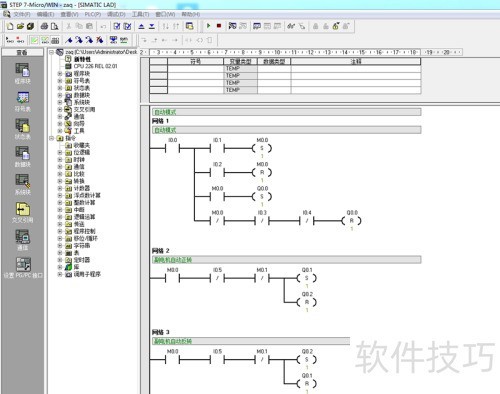500x394 pixels.
Task: Open the 工具(T) menu
Action: 140,14
